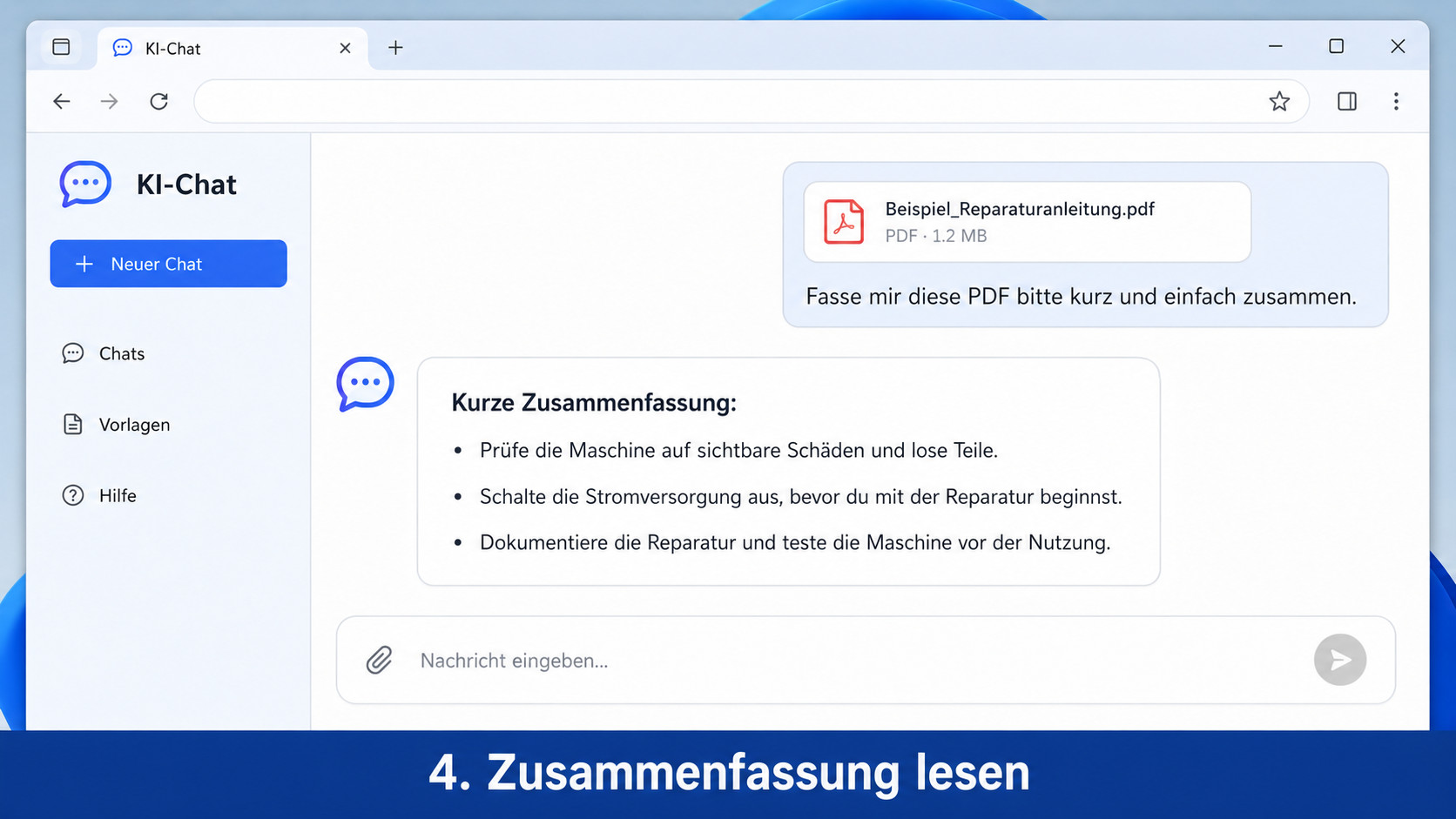
Task: Click the browser forward arrow
Action: pyautogui.click(x=109, y=102)
